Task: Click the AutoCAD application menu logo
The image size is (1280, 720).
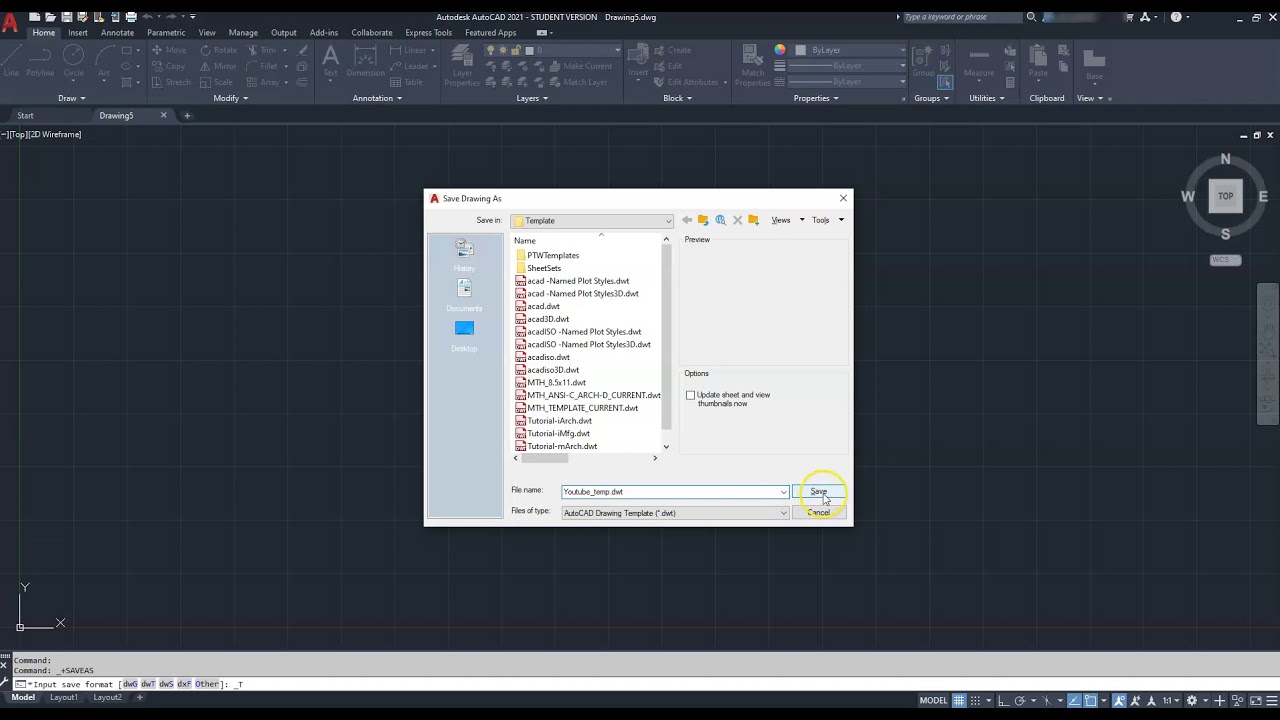Action: [x=10, y=22]
